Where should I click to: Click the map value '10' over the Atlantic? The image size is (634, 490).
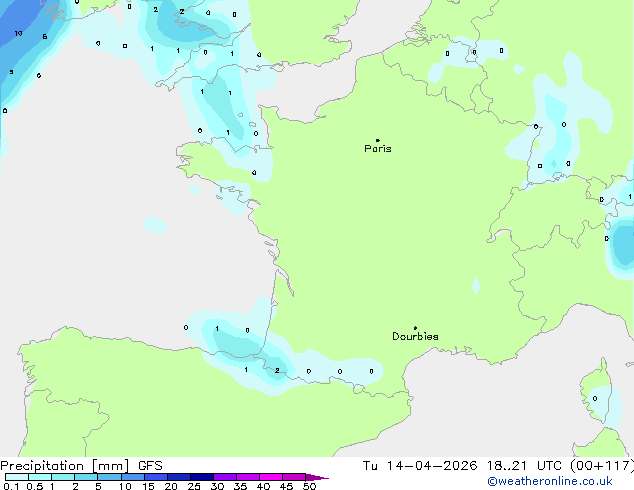pyautogui.click(x=18, y=34)
